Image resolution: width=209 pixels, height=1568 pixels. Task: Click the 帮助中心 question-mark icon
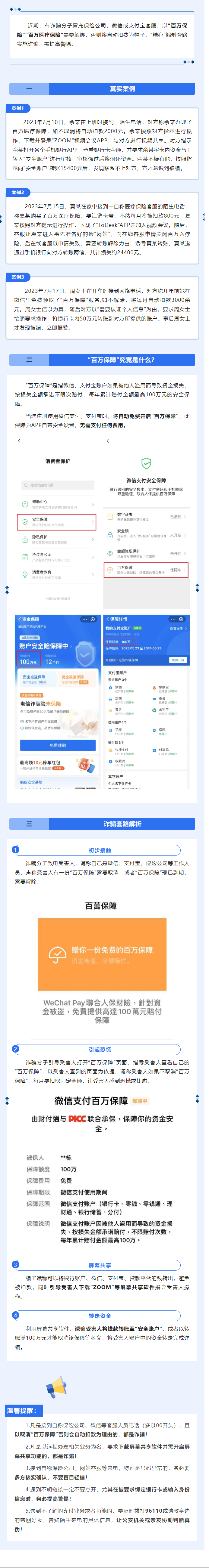[25, 504]
